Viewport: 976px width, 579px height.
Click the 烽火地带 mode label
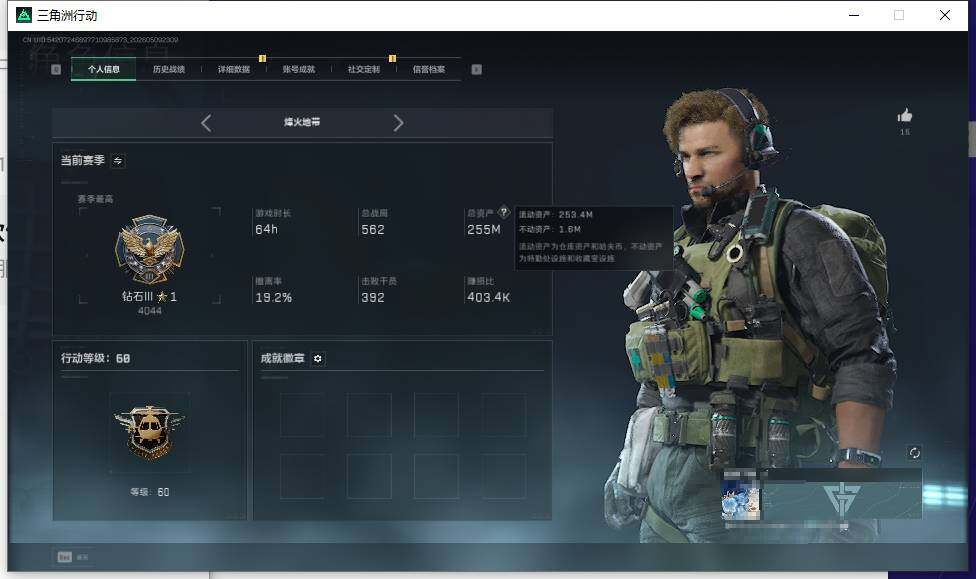tap(302, 122)
